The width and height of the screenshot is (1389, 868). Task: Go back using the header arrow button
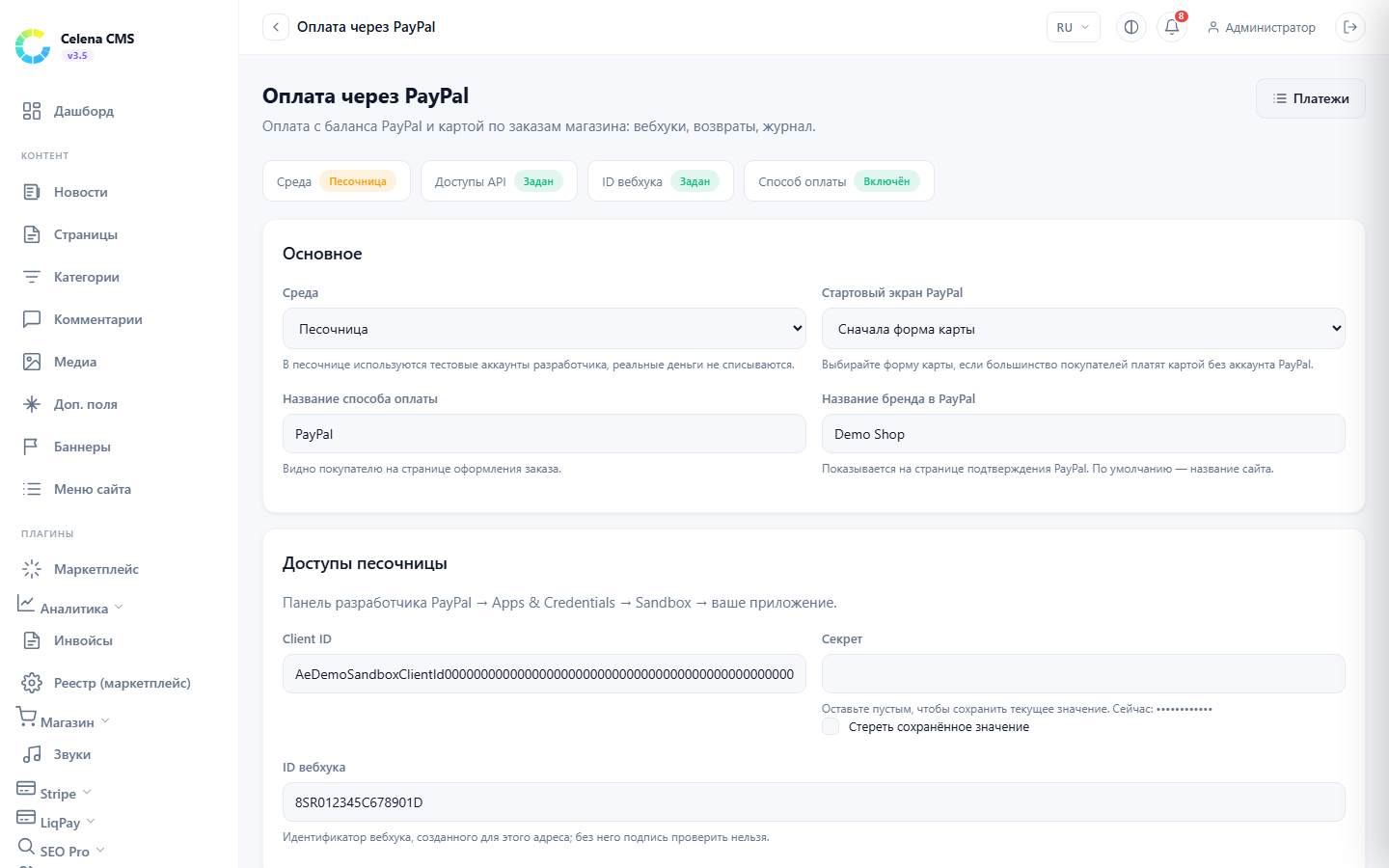pyautogui.click(x=276, y=27)
